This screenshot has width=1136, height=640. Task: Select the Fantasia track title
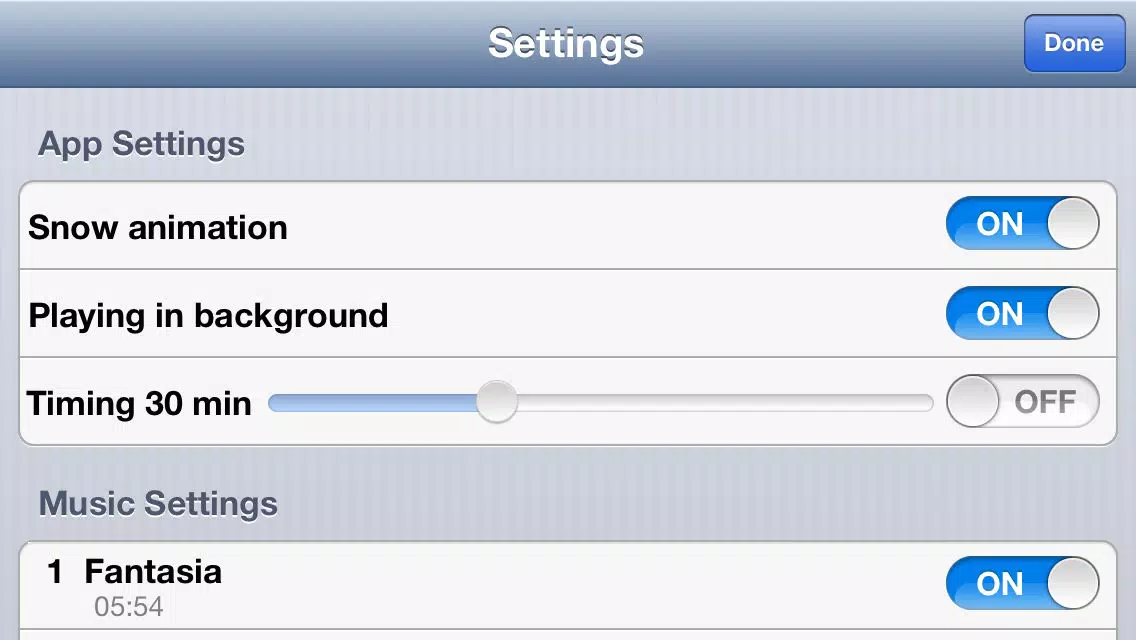click(x=154, y=571)
